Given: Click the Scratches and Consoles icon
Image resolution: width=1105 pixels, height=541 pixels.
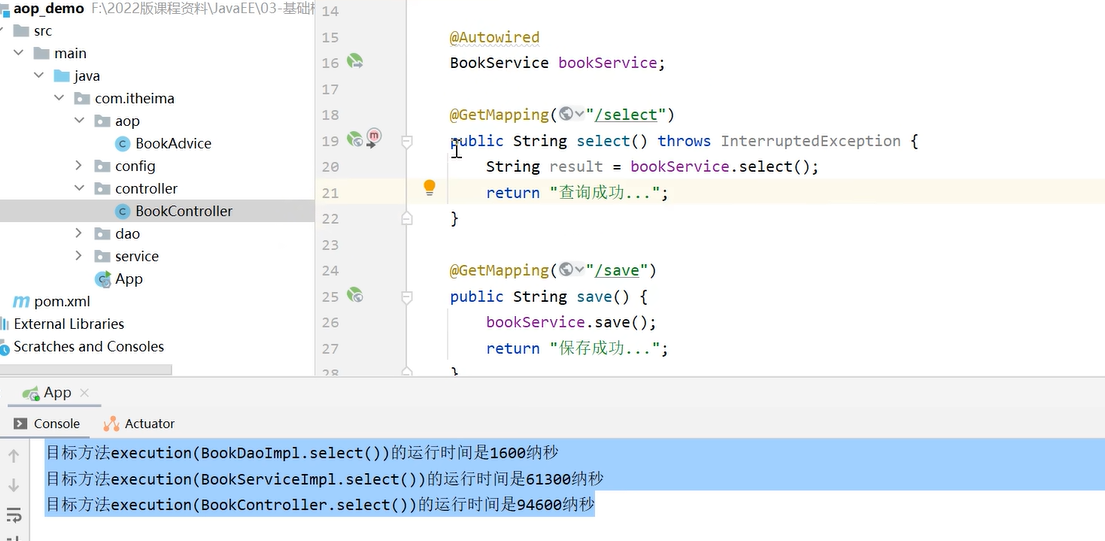Looking at the screenshot, I should pyautogui.click(x=6, y=347).
